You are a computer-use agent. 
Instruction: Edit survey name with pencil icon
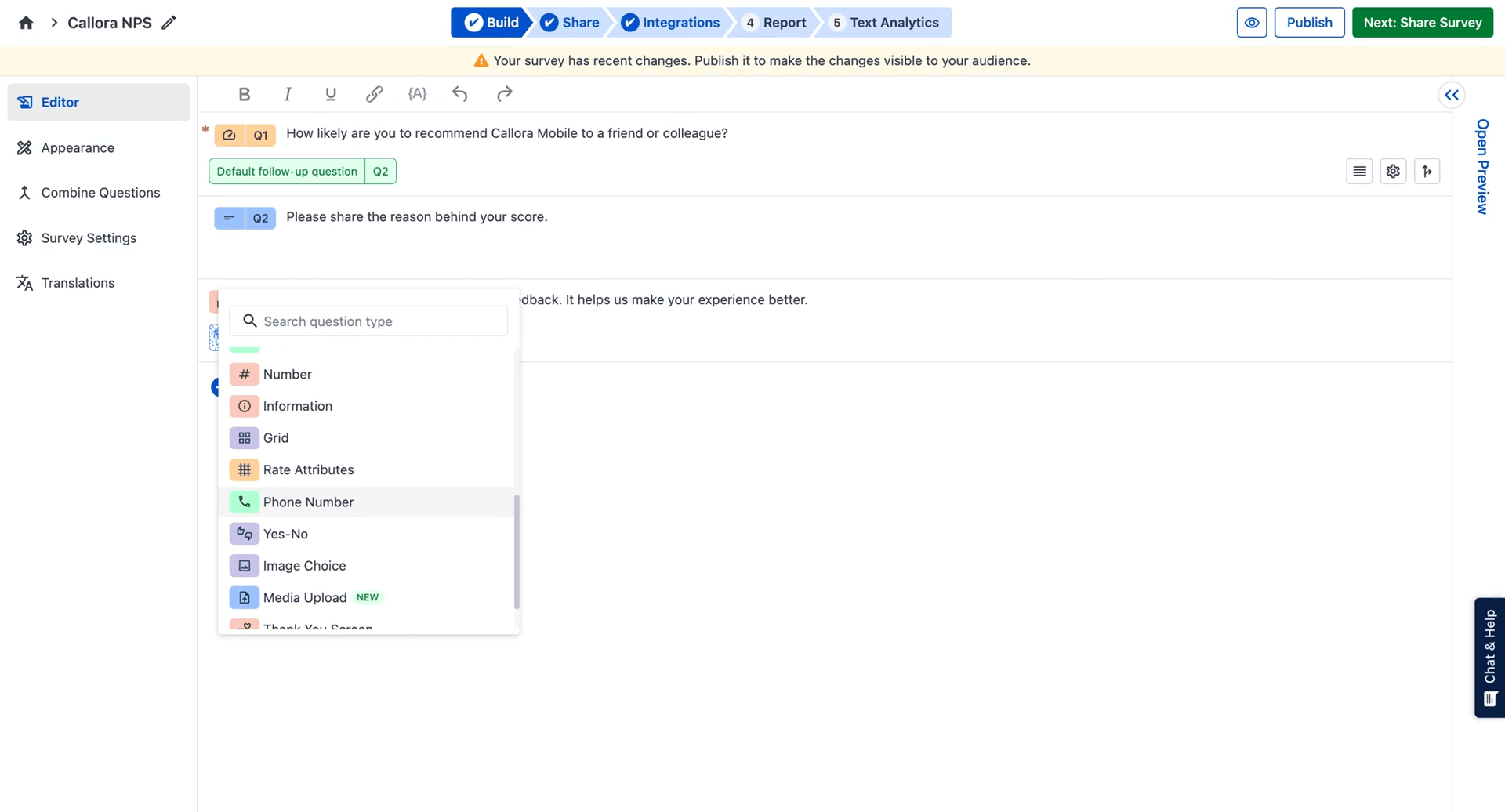[169, 23]
